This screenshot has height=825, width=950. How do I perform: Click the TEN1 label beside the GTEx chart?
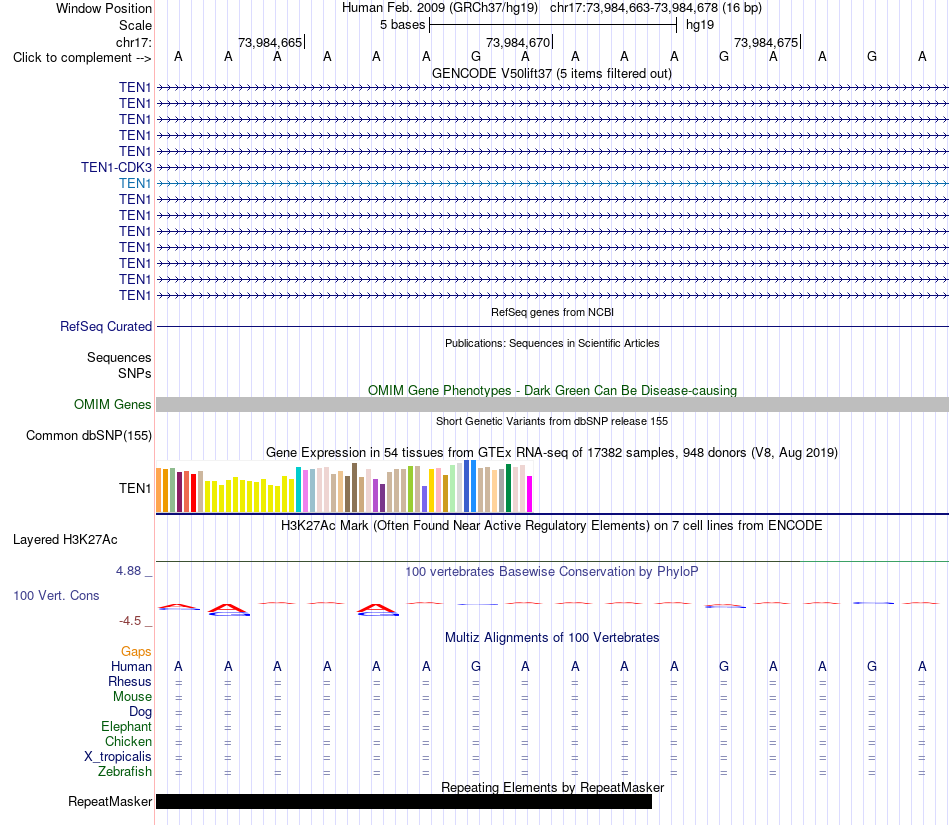135,488
